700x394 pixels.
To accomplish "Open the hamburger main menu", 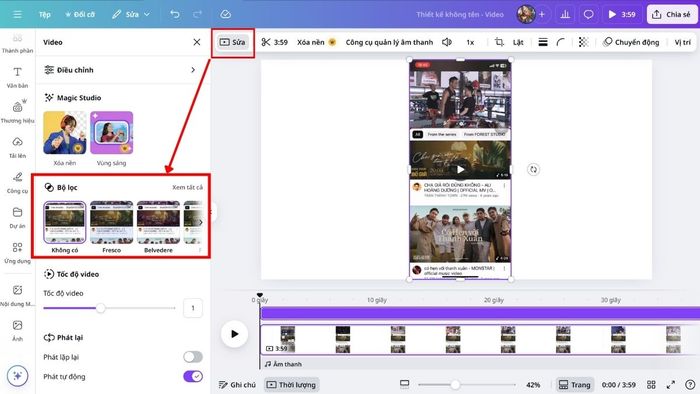I will [x=17, y=14].
